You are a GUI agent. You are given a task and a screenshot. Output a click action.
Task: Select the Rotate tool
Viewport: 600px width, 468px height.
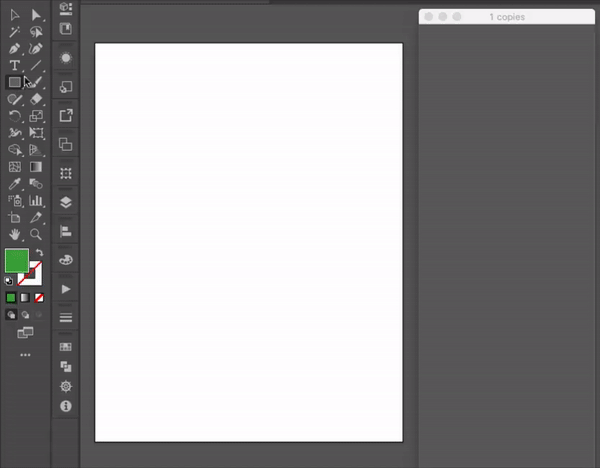point(15,116)
